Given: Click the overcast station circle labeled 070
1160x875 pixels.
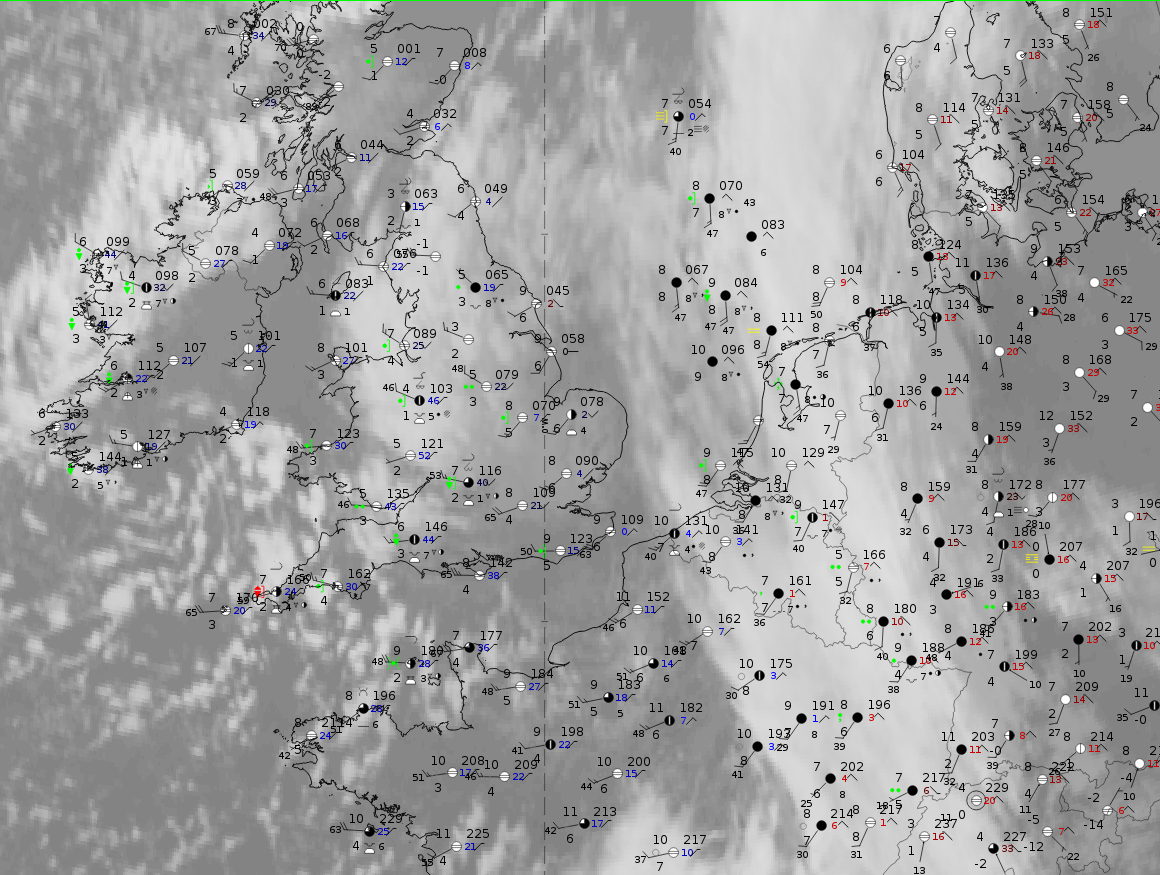Looking at the screenshot, I should click(x=709, y=199).
